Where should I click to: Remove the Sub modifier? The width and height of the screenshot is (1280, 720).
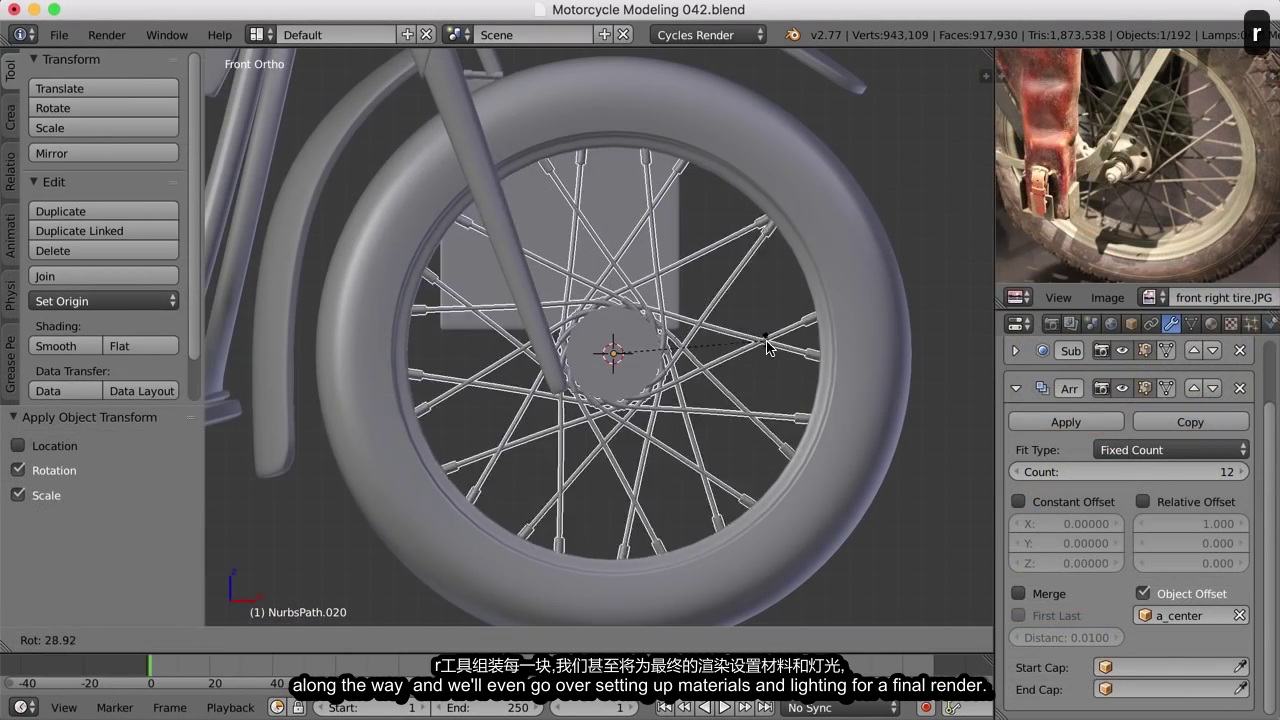(x=1240, y=350)
